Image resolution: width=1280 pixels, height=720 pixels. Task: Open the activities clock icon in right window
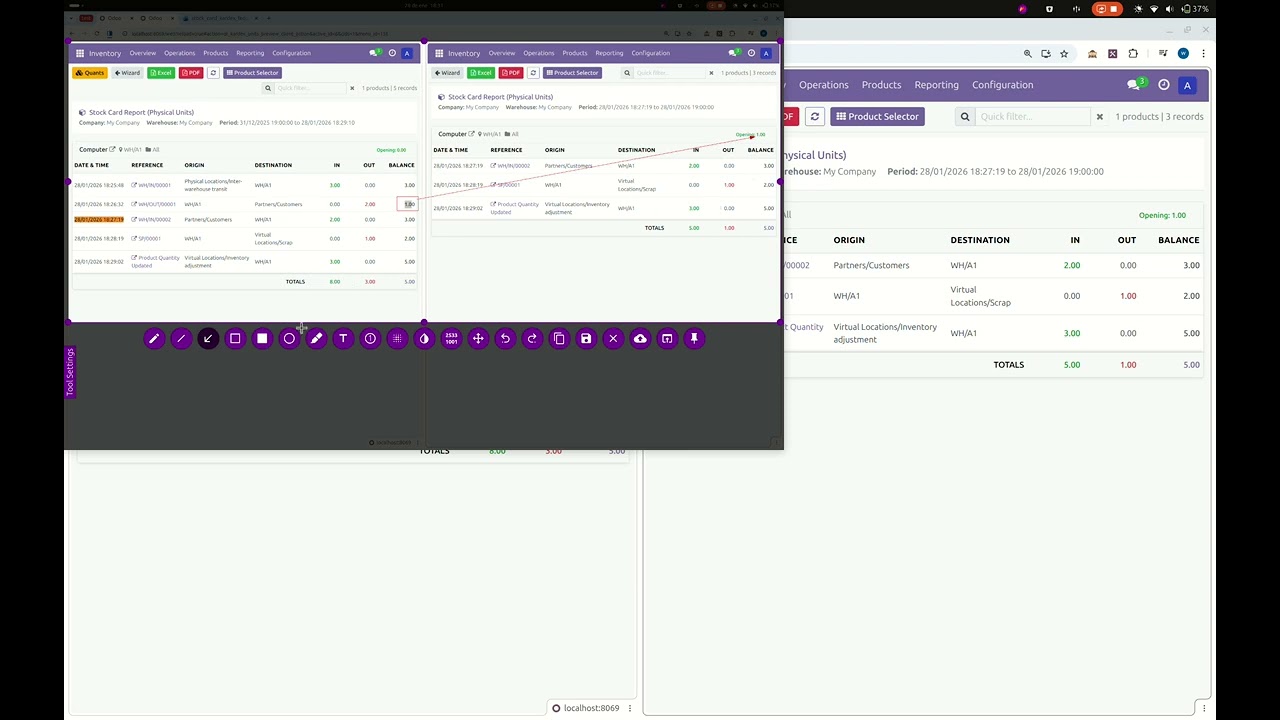[x=1164, y=85]
